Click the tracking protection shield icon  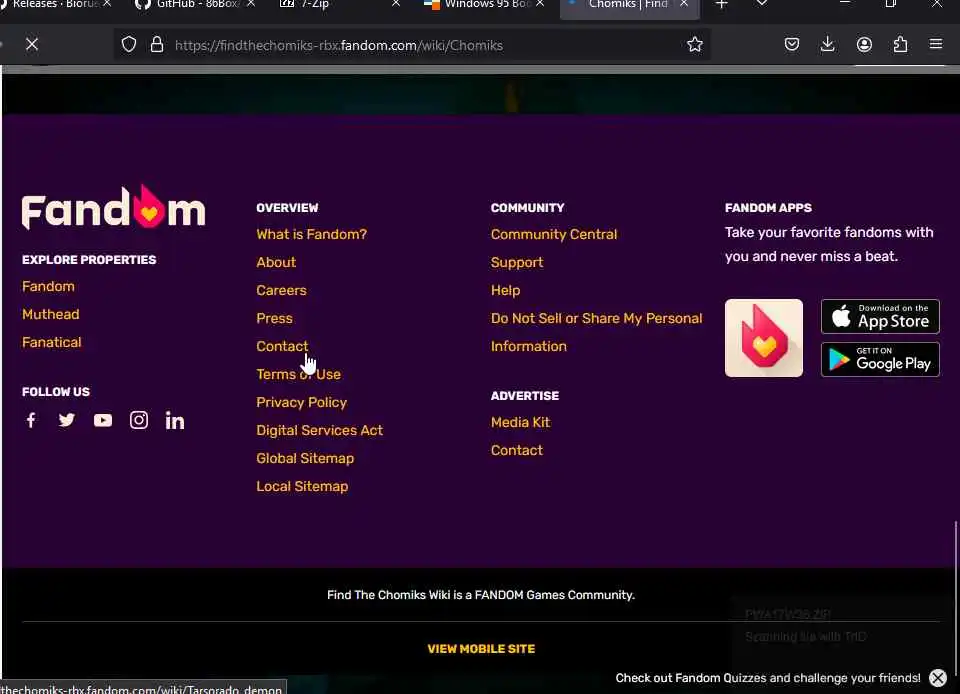point(129,45)
